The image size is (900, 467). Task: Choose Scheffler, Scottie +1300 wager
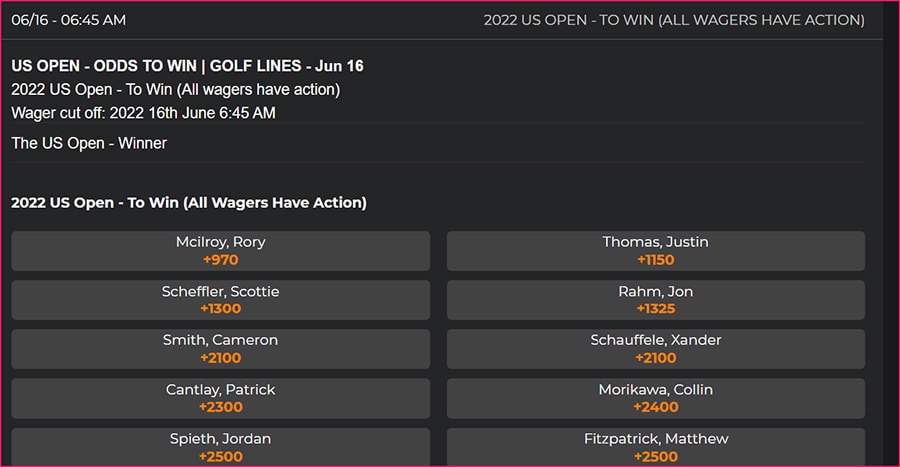[x=220, y=300]
